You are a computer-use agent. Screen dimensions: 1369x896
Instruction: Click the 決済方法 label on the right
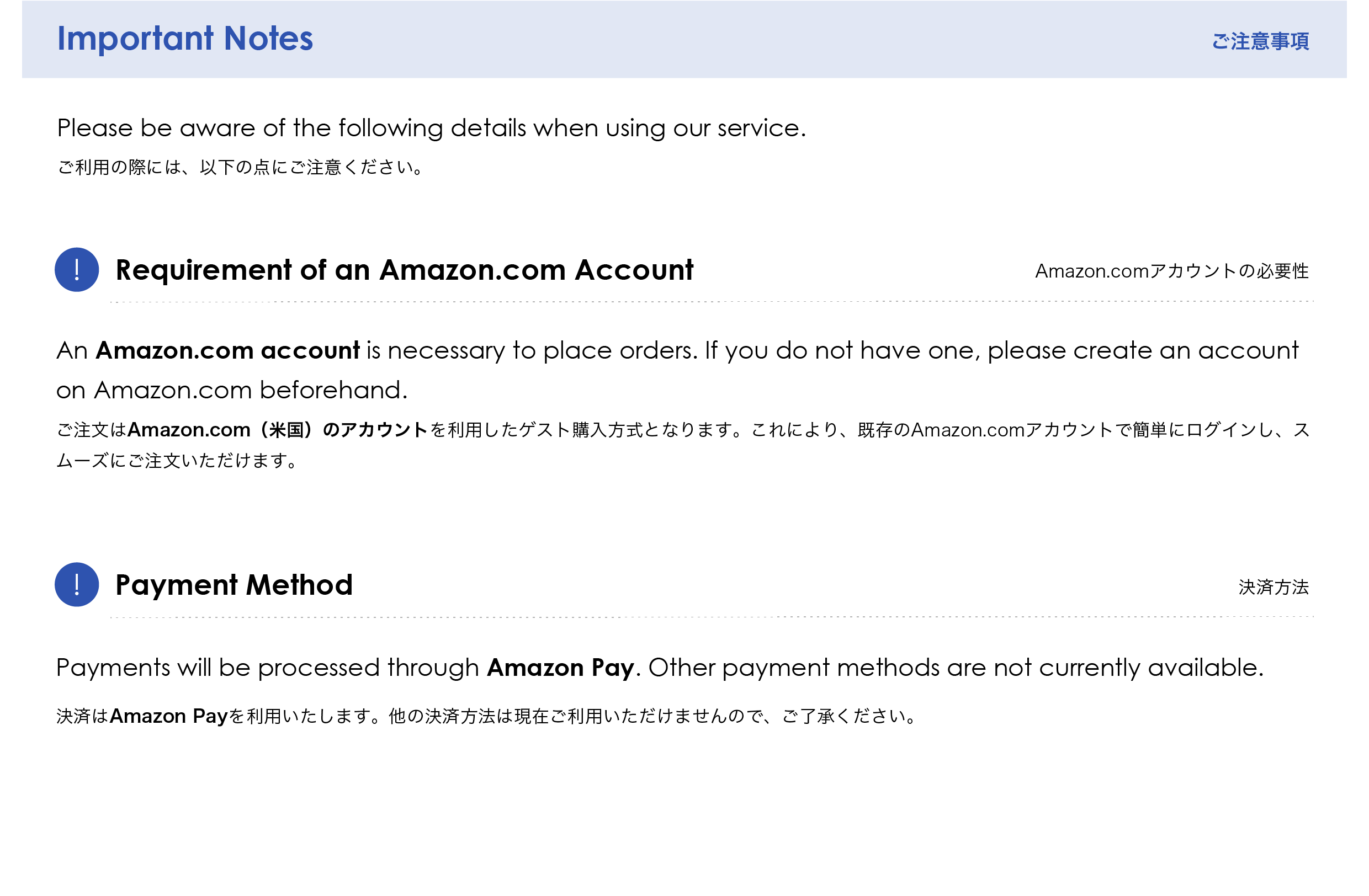click(x=1273, y=588)
